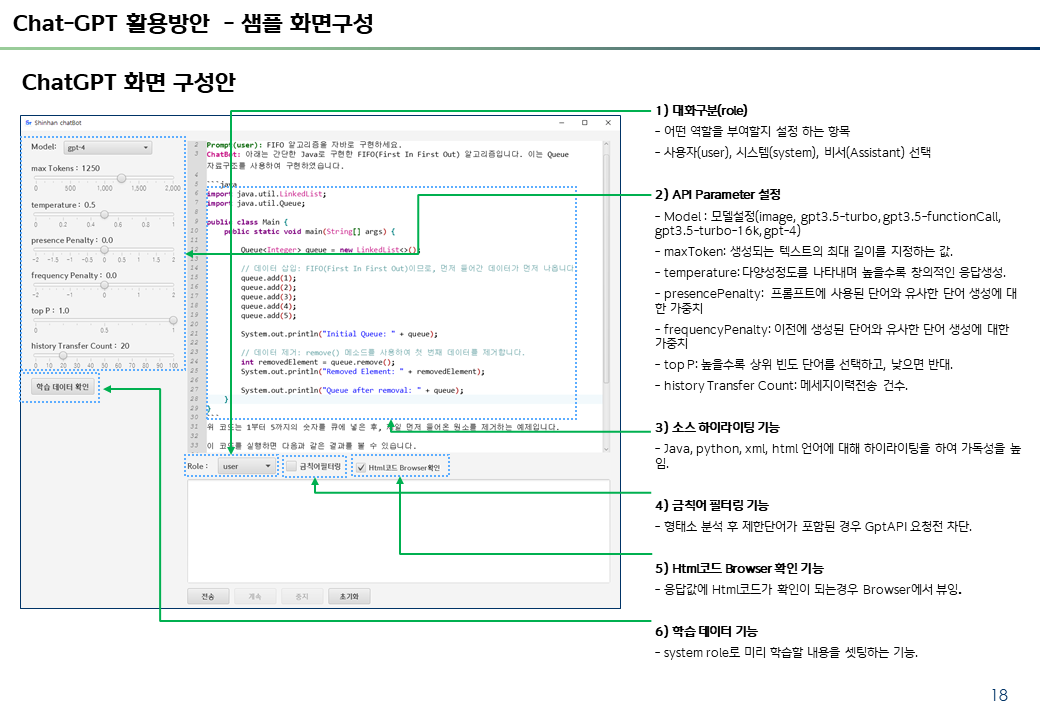Click the "Queue after removal" println line

[x=352, y=390]
